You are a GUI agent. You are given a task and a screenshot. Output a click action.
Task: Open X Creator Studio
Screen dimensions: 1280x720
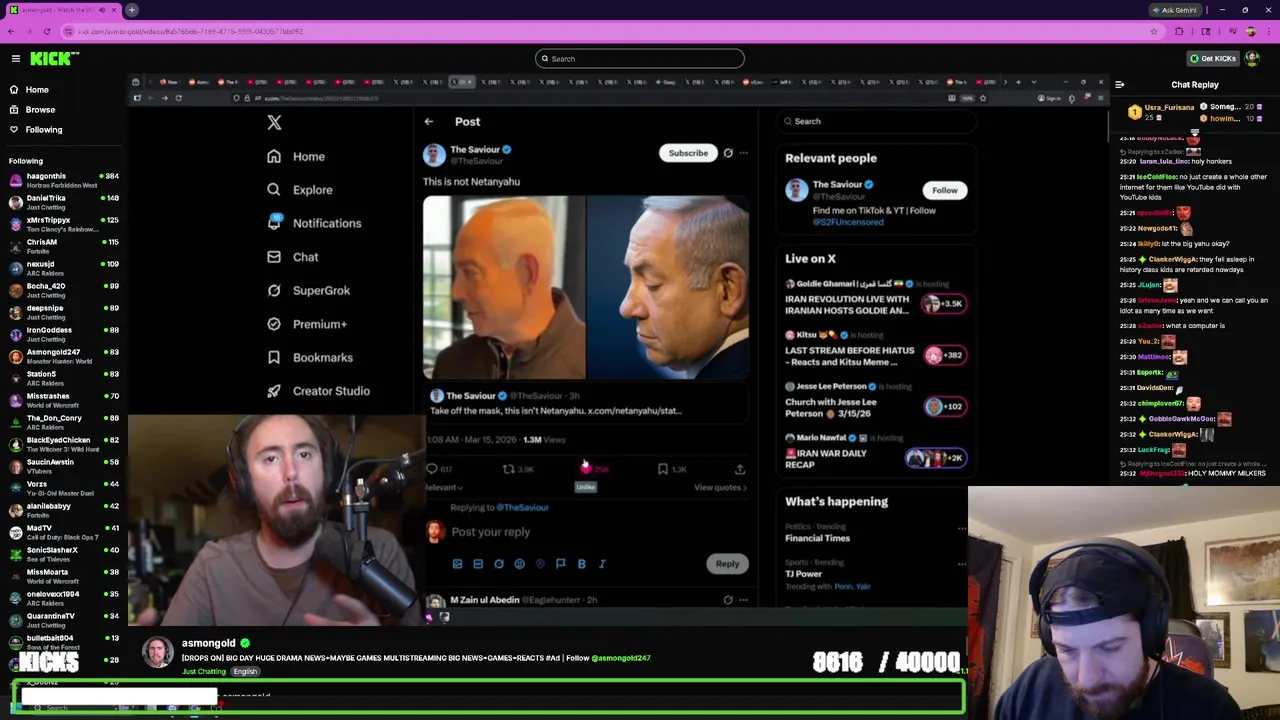[x=318, y=391]
